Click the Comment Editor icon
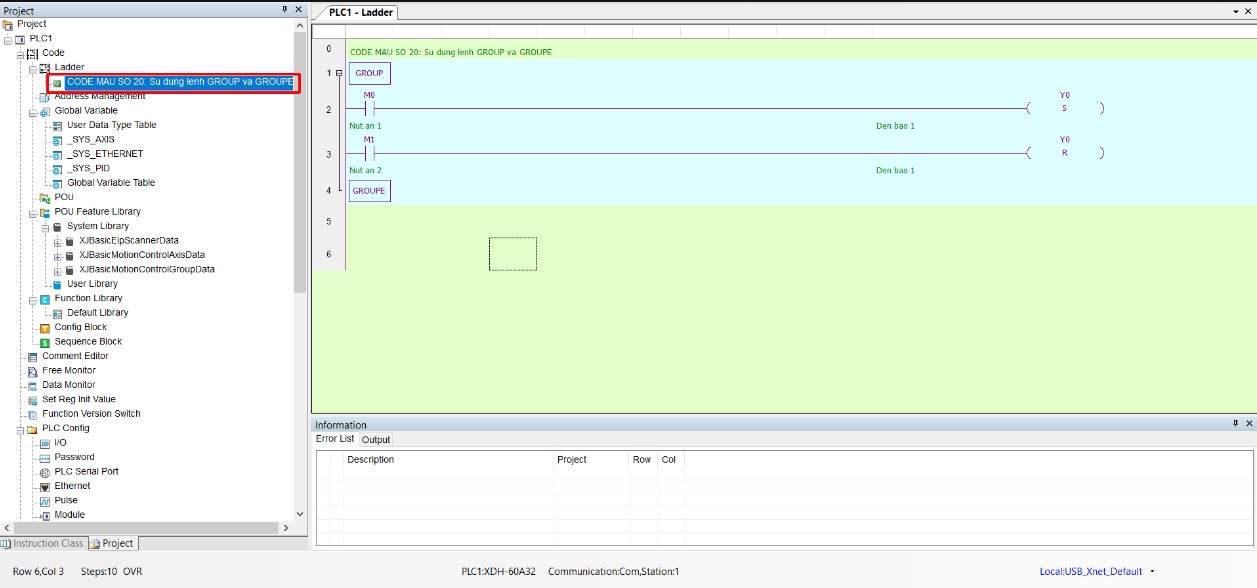 tap(32, 356)
